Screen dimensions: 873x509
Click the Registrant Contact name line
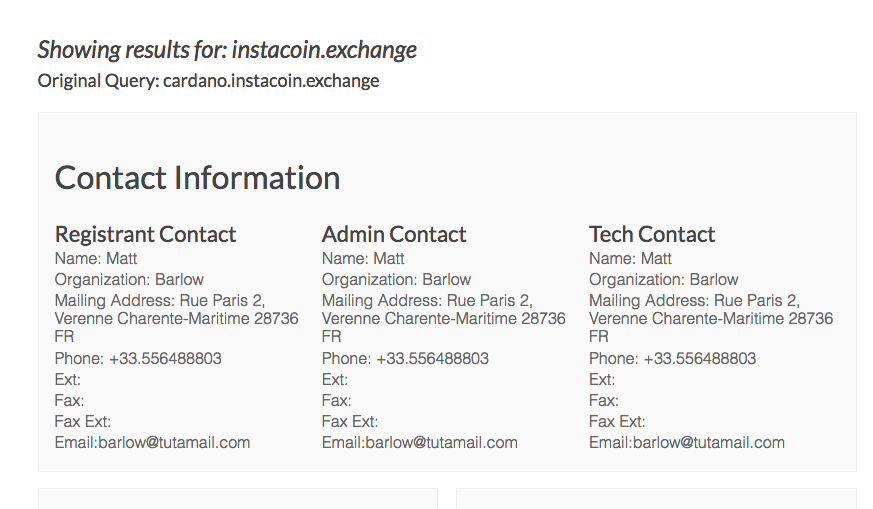click(96, 258)
